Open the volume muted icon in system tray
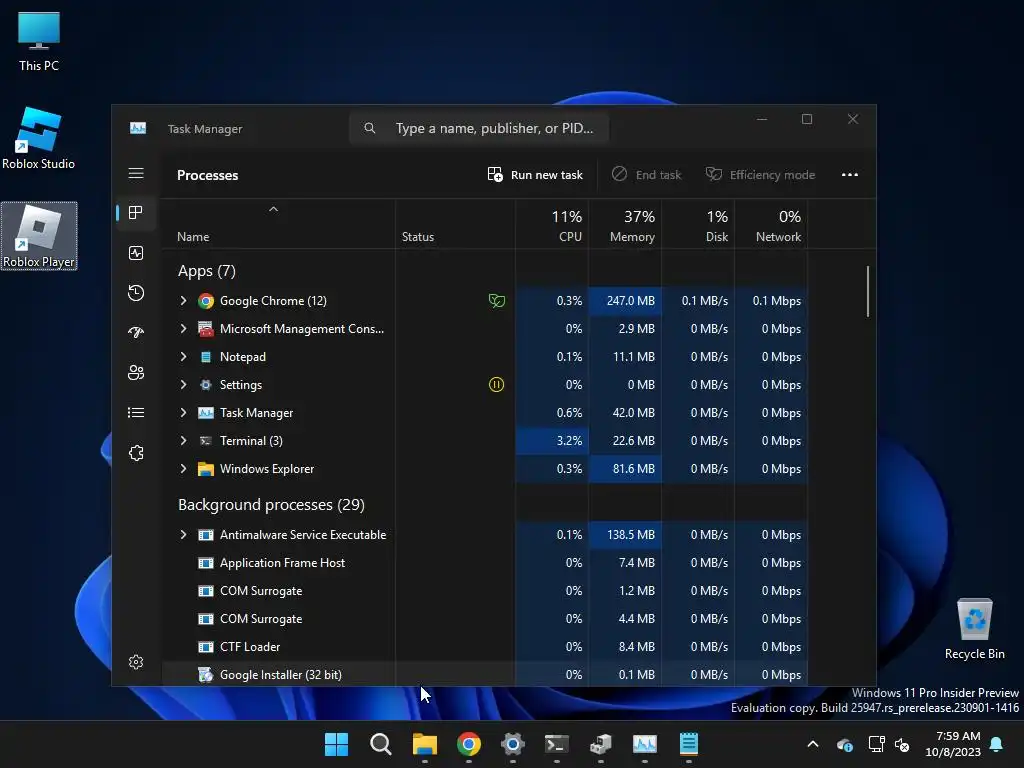Image resolution: width=1024 pixels, height=768 pixels. [x=902, y=744]
